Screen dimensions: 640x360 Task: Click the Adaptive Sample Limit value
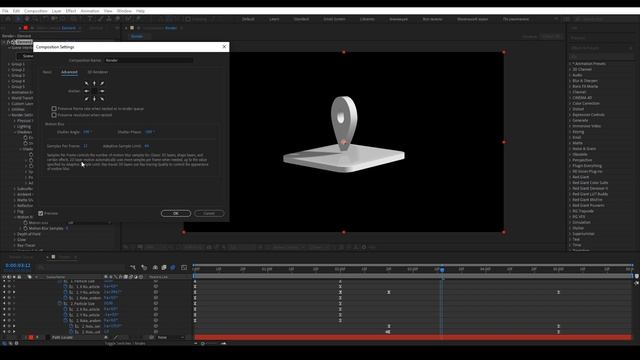(x=147, y=146)
